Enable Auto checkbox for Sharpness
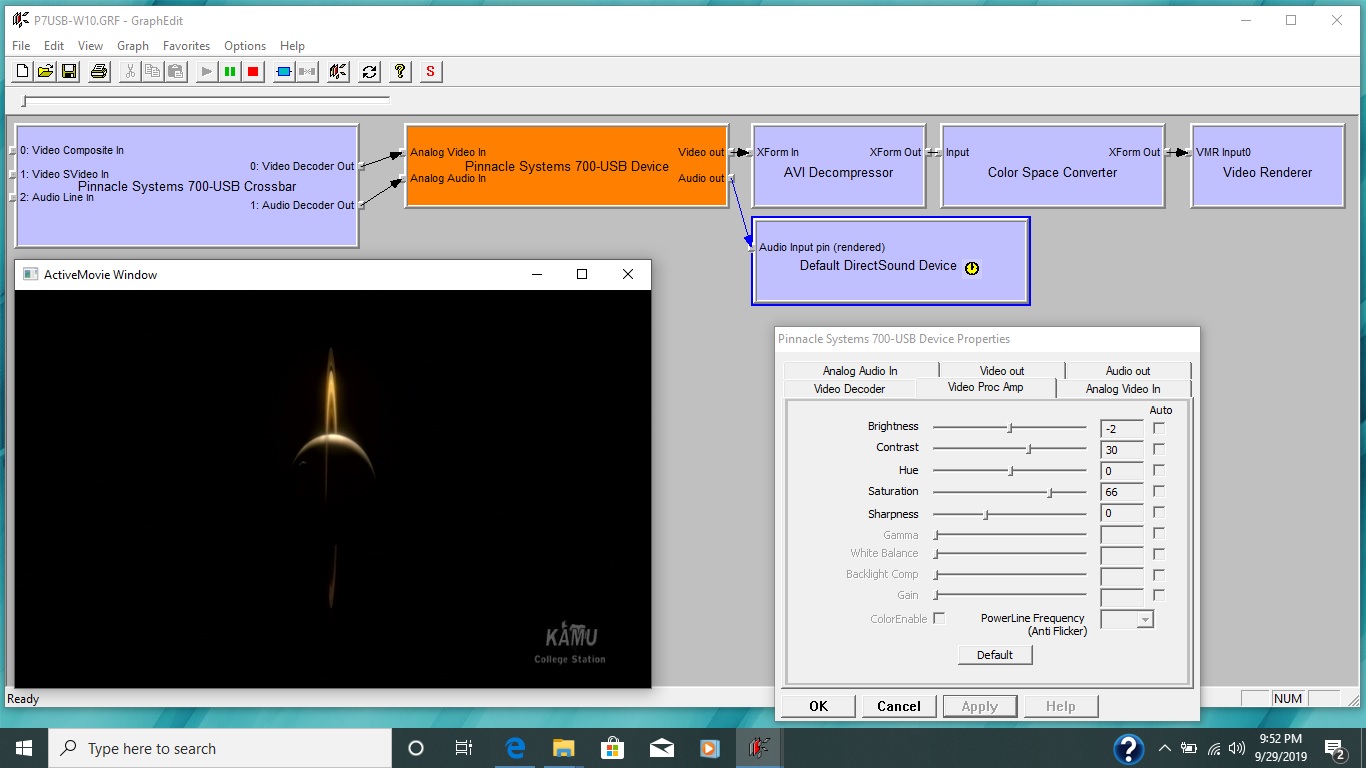 coord(1159,513)
